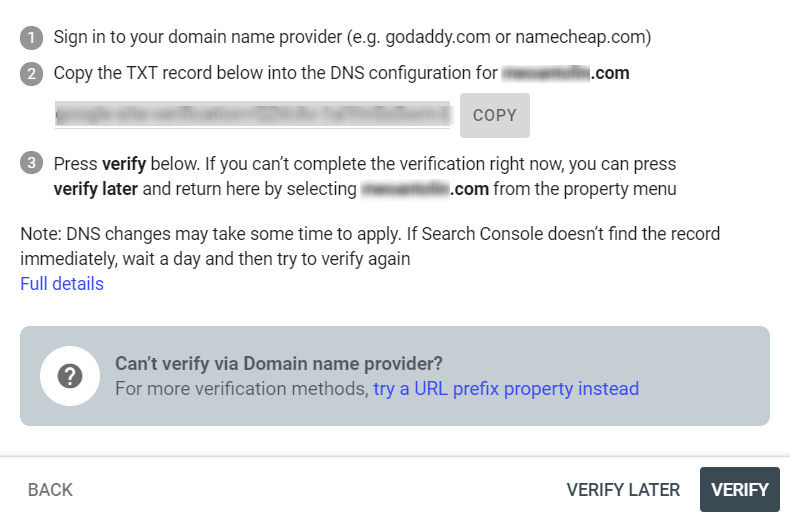Image resolution: width=790 pixels, height=518 pixels.
Task: Click the namecheap.com example text
Action: (580, 37)
